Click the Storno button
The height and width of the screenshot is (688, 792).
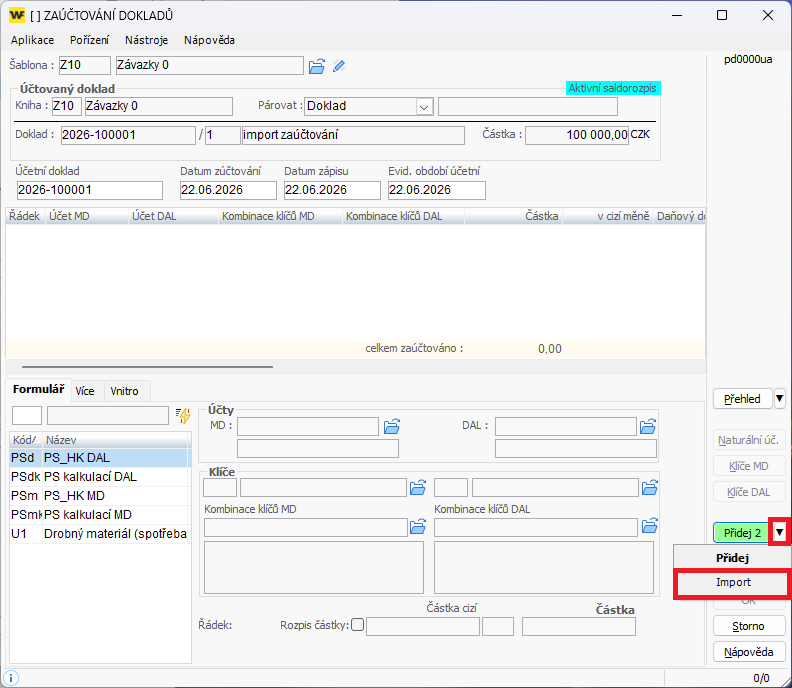749,626
